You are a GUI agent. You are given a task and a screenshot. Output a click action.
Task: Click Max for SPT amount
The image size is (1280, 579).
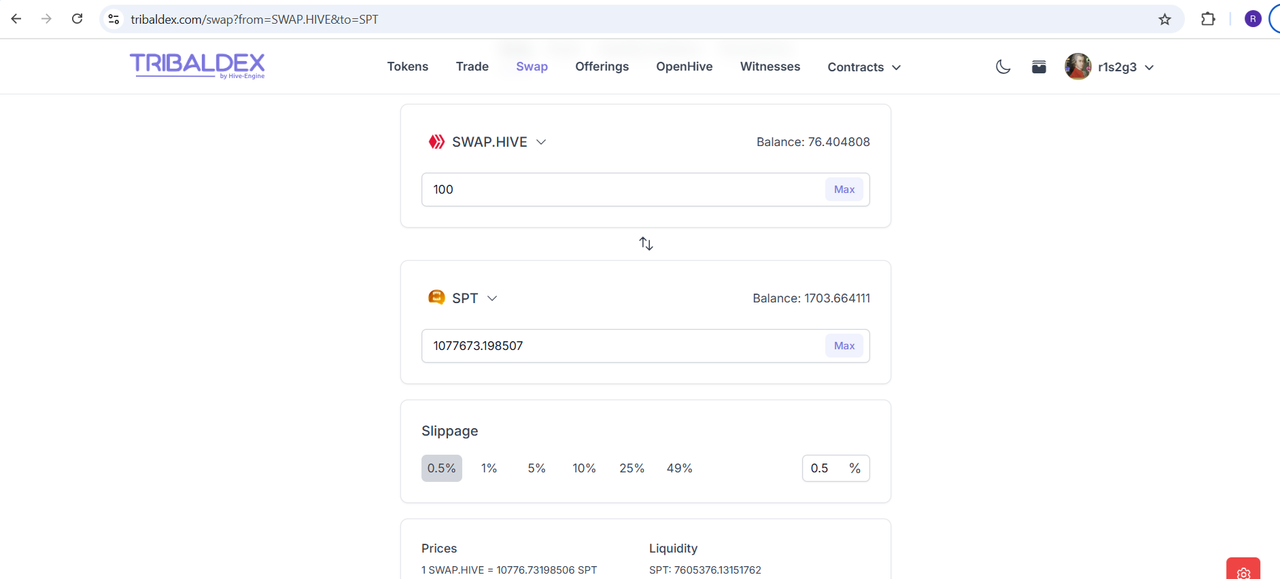tap(845, 345)
